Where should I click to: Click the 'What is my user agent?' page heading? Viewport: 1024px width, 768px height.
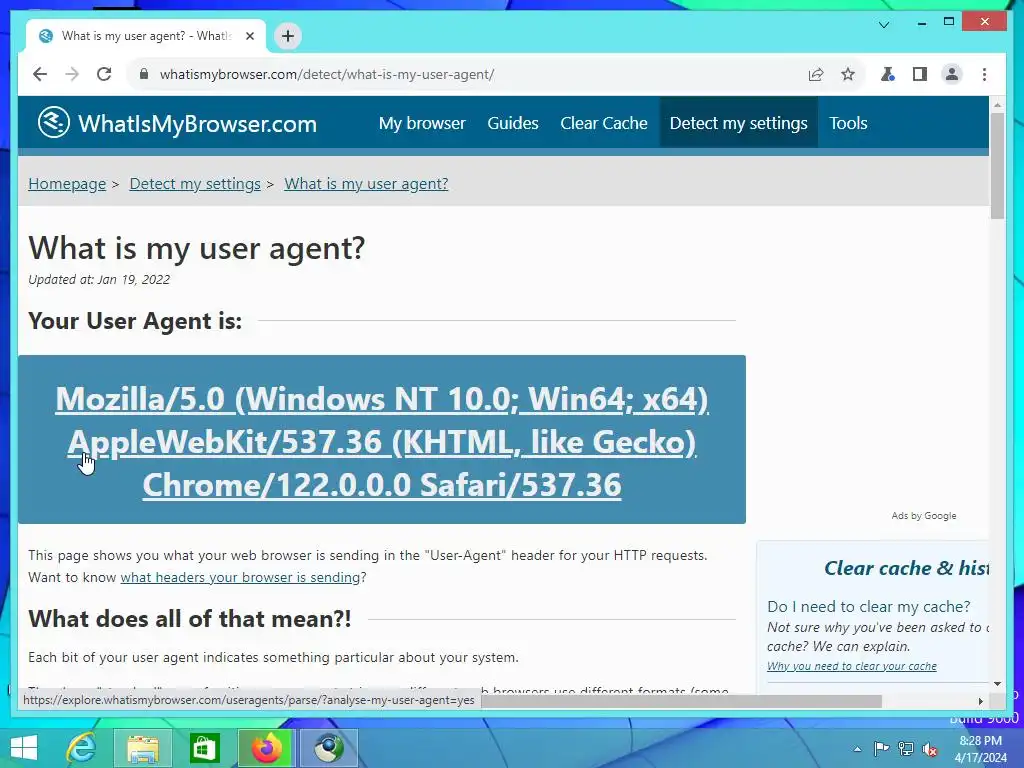[197, 248]
